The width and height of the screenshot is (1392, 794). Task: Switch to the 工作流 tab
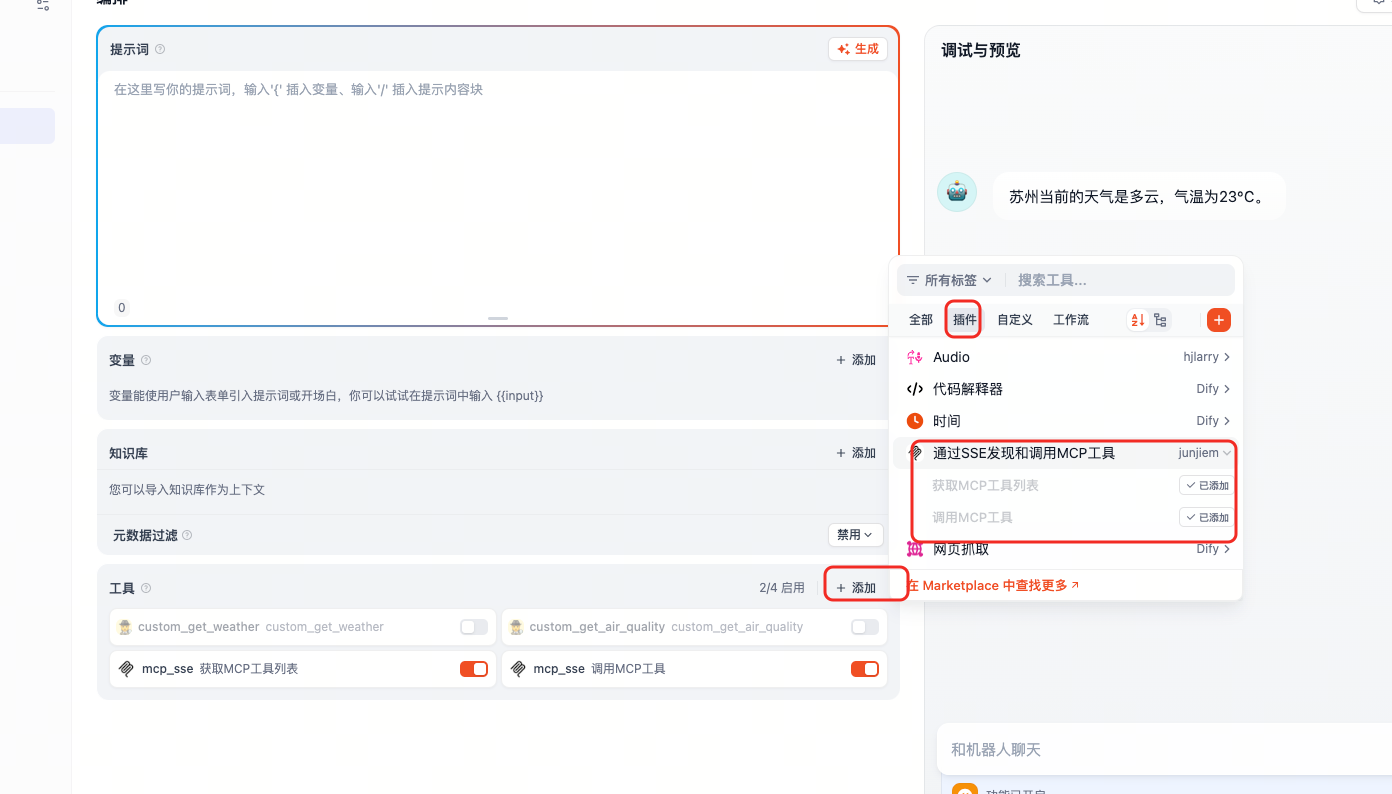click(x=1069, y=319)
